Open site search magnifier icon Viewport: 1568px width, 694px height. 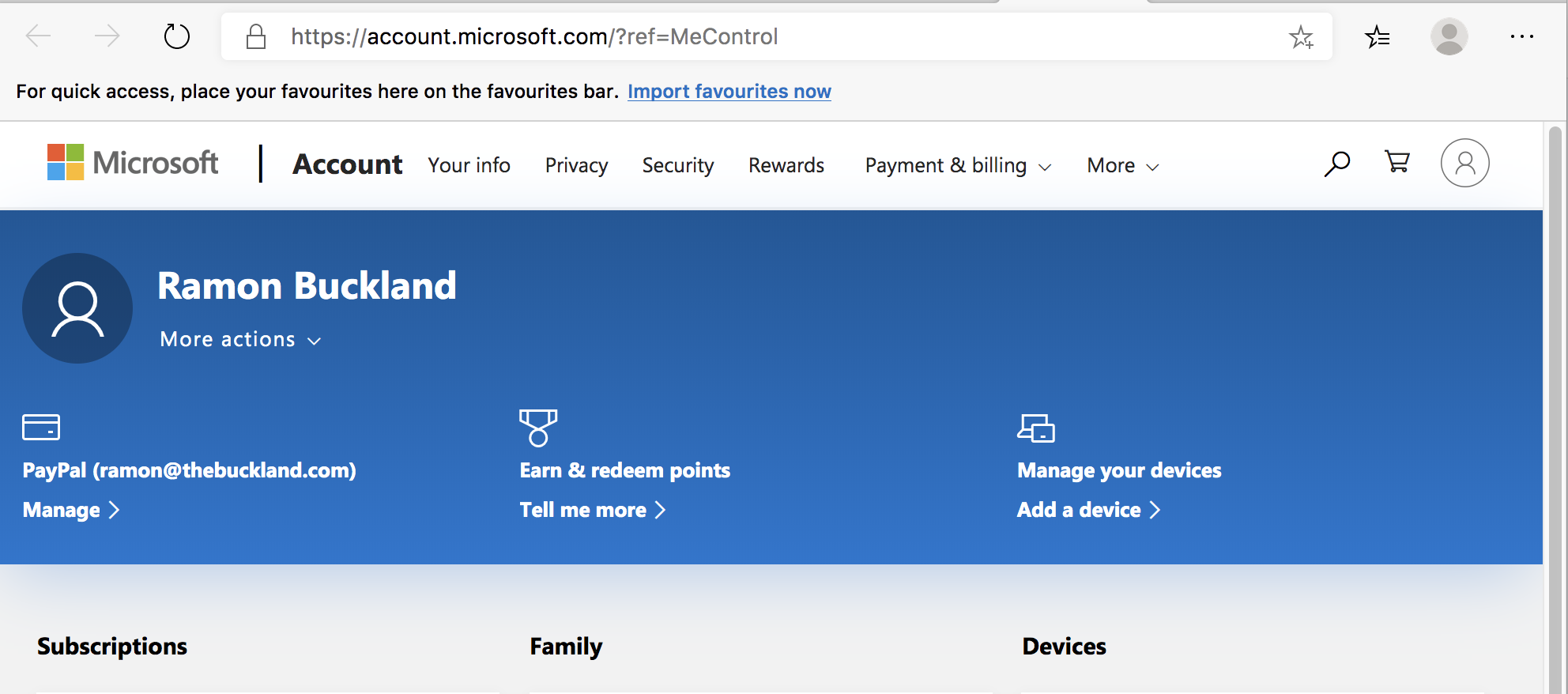point(1337,164)
